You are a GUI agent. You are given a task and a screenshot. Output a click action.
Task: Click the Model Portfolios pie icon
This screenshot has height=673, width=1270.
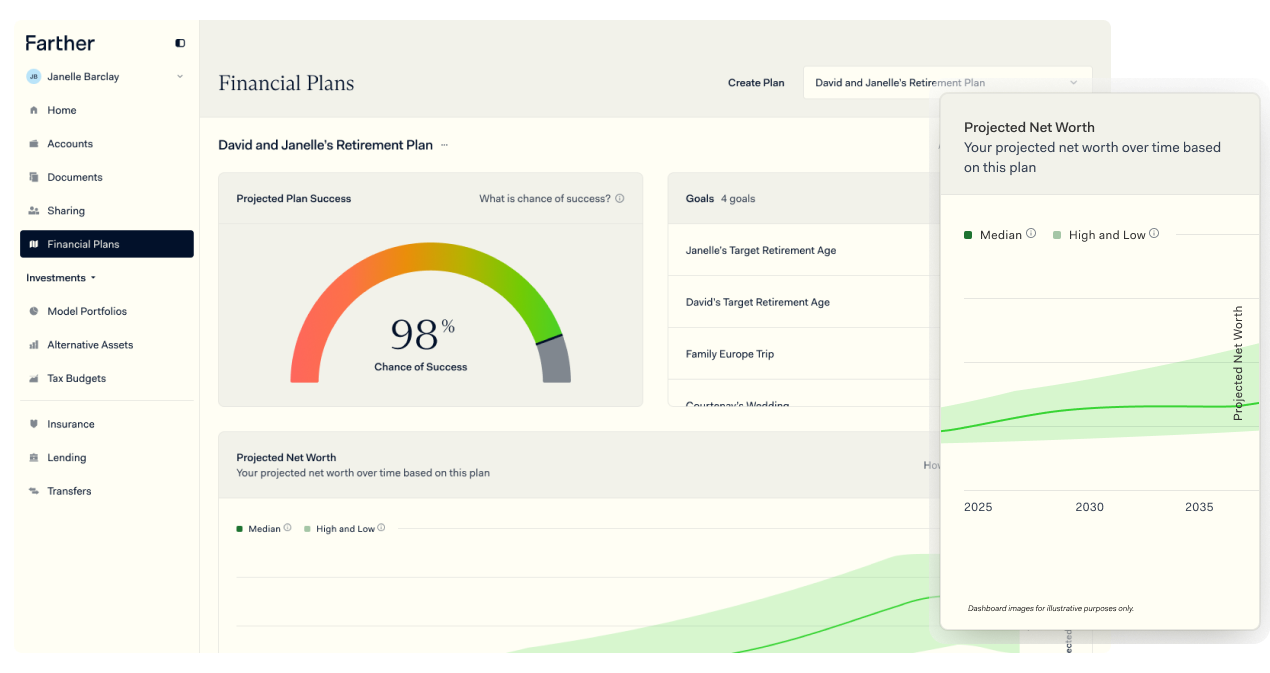pos(34,311)
